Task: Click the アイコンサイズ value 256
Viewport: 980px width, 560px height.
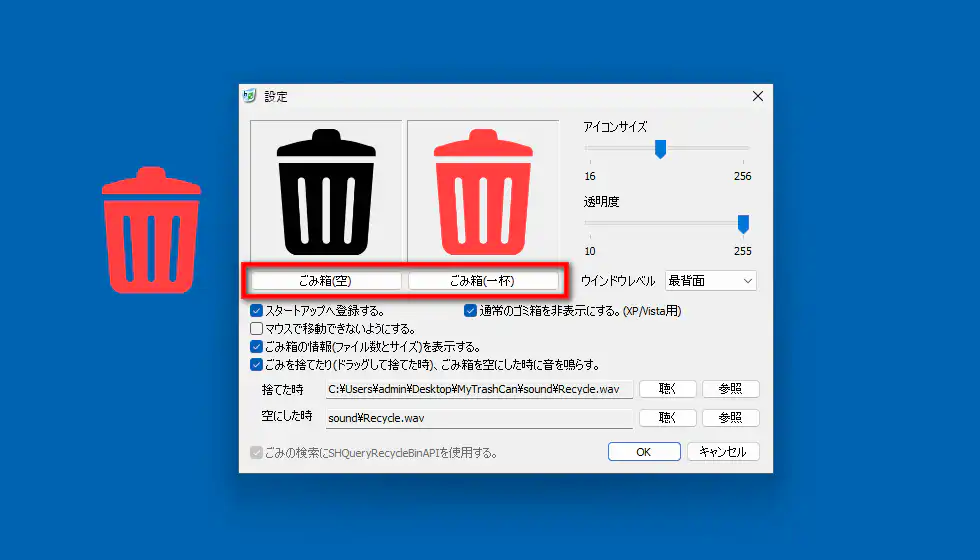Action: point(742,176)
